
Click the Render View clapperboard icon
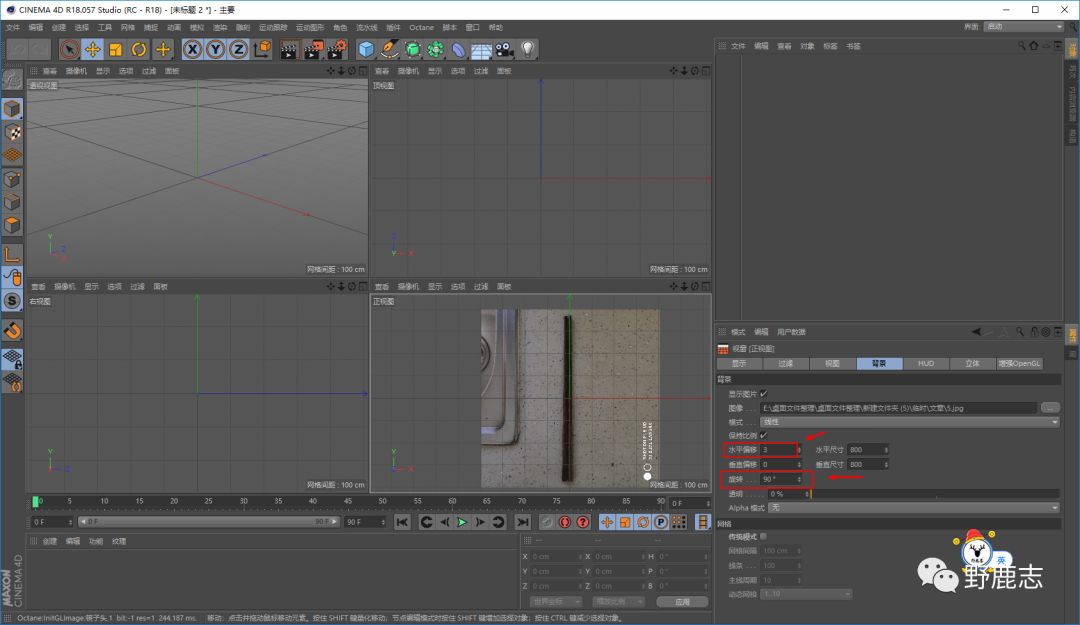(x=289, y=49)
